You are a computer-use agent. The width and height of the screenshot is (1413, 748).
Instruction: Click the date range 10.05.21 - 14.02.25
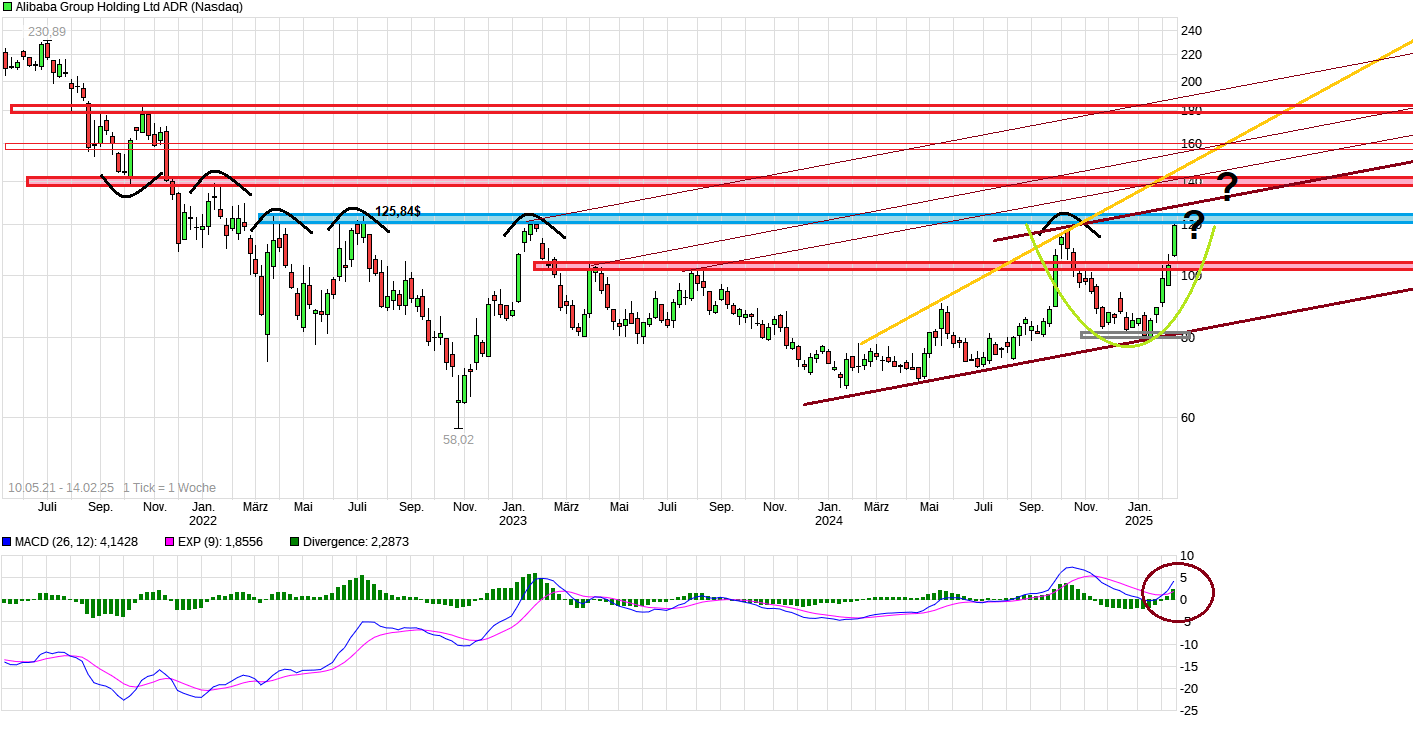coord(60,488)
